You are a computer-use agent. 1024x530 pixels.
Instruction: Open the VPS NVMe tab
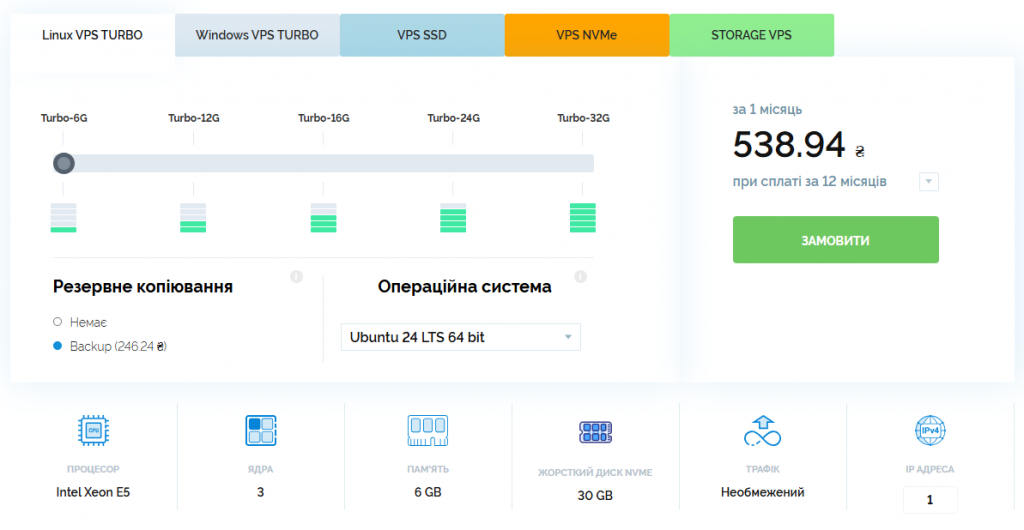[586, 35]
